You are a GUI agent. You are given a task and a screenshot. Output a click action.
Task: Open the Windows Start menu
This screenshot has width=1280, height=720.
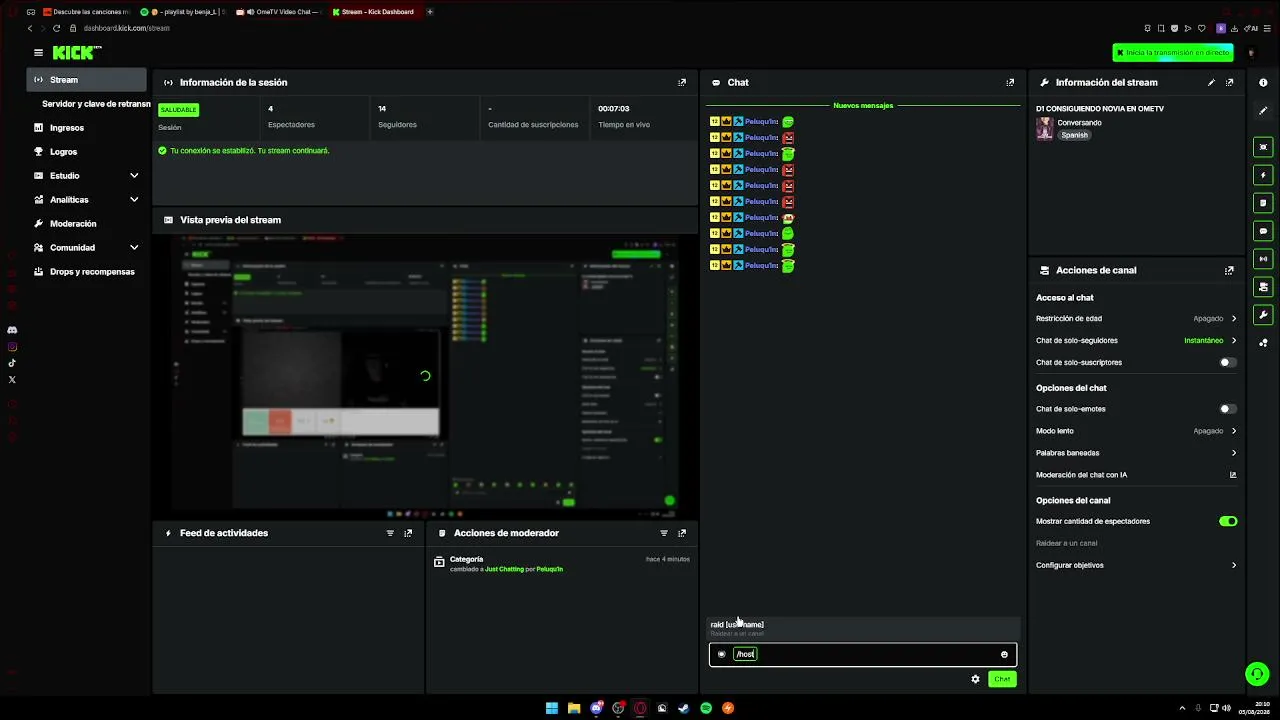coord(552,708)
